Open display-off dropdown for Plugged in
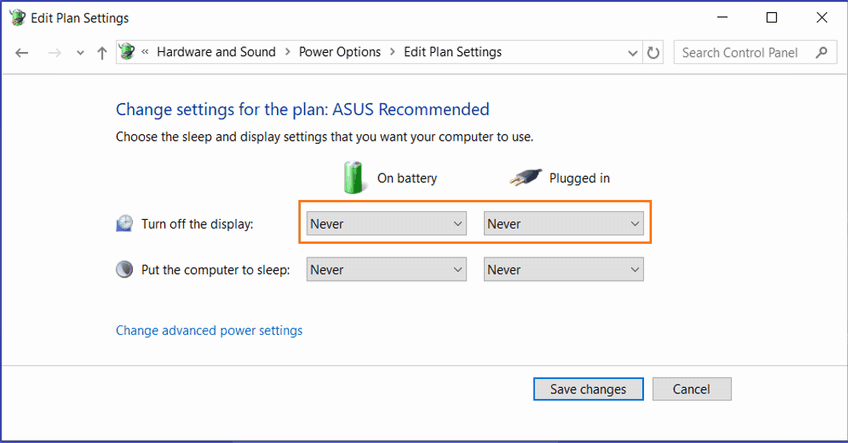This screenshot has width=848, height=443. [563, 224]
